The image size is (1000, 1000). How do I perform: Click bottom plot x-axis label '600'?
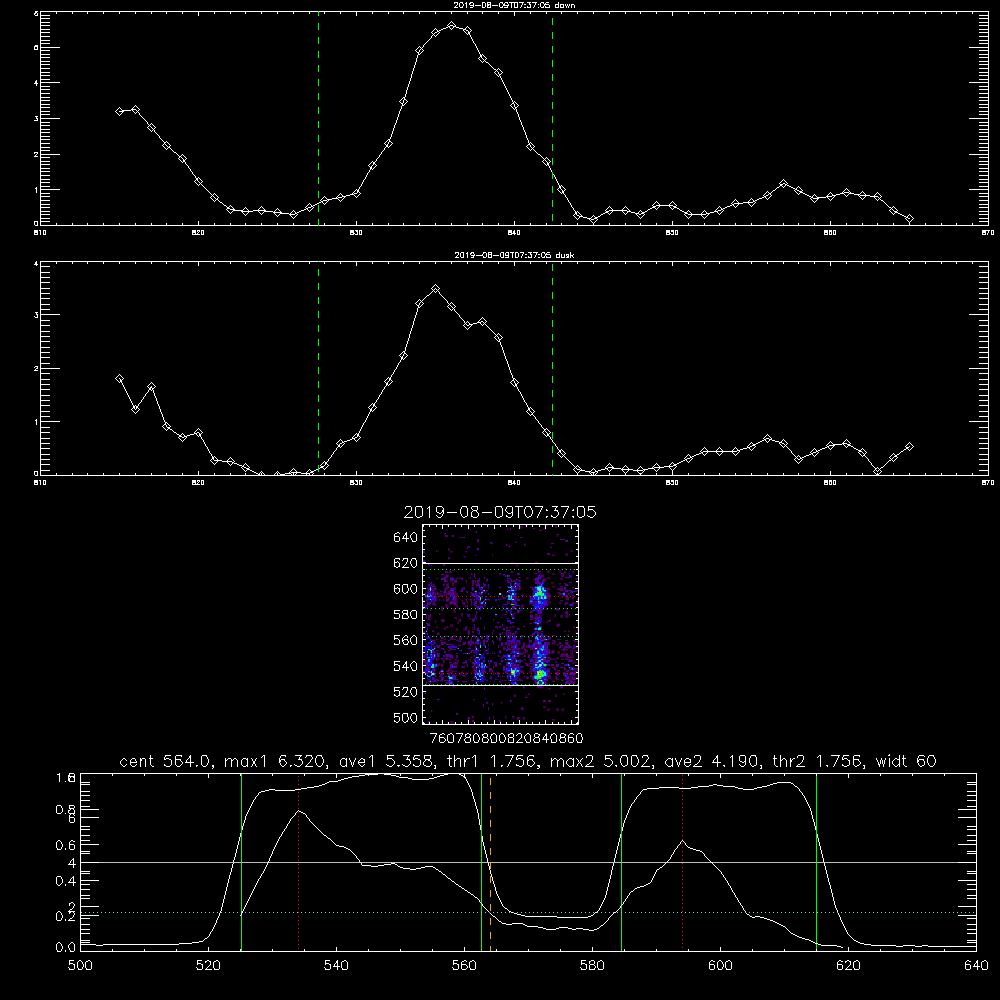(x=721, y=966)
